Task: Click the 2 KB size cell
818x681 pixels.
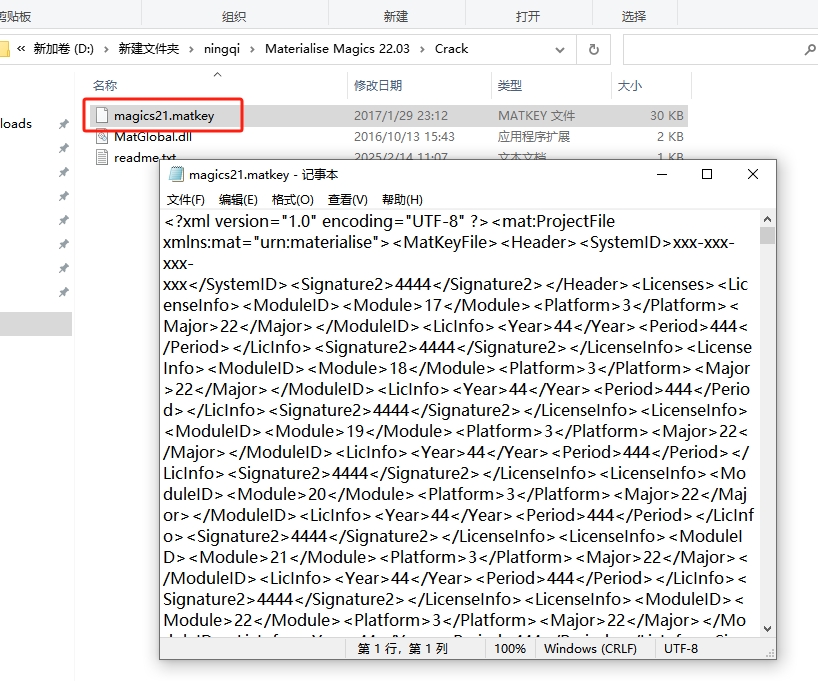Action: point(670,137)
